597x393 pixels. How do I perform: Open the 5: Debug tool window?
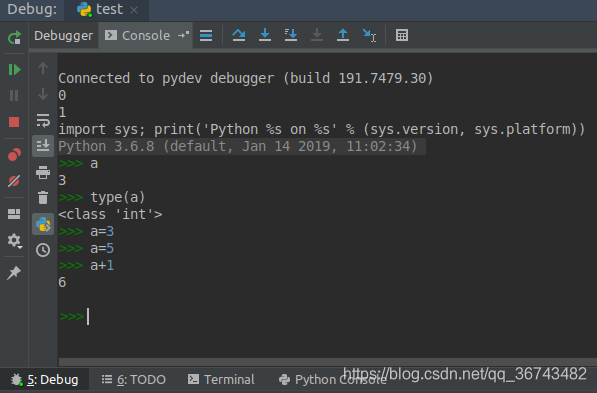click(45, 380)
